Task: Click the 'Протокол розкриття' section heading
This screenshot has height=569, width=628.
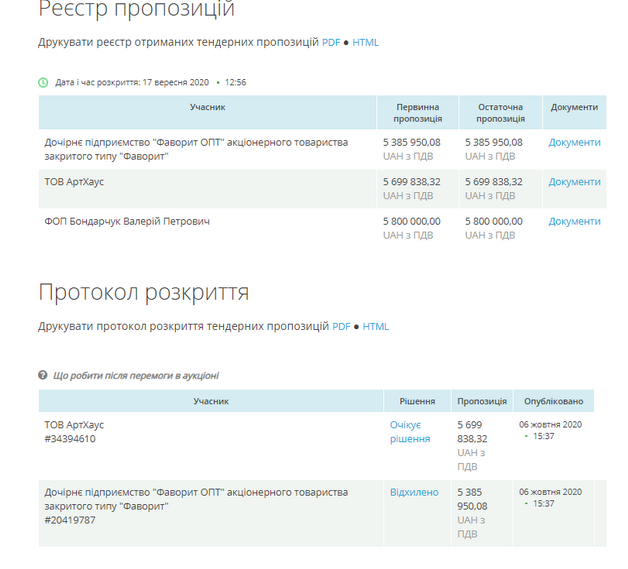Action: click(x=143, y=293)
